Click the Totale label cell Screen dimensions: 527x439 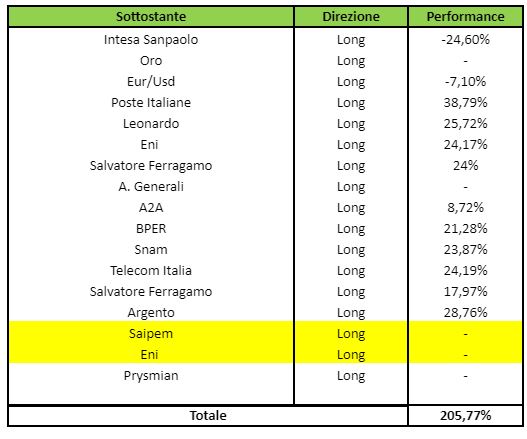pyautogui.click(x=208, y=416)
